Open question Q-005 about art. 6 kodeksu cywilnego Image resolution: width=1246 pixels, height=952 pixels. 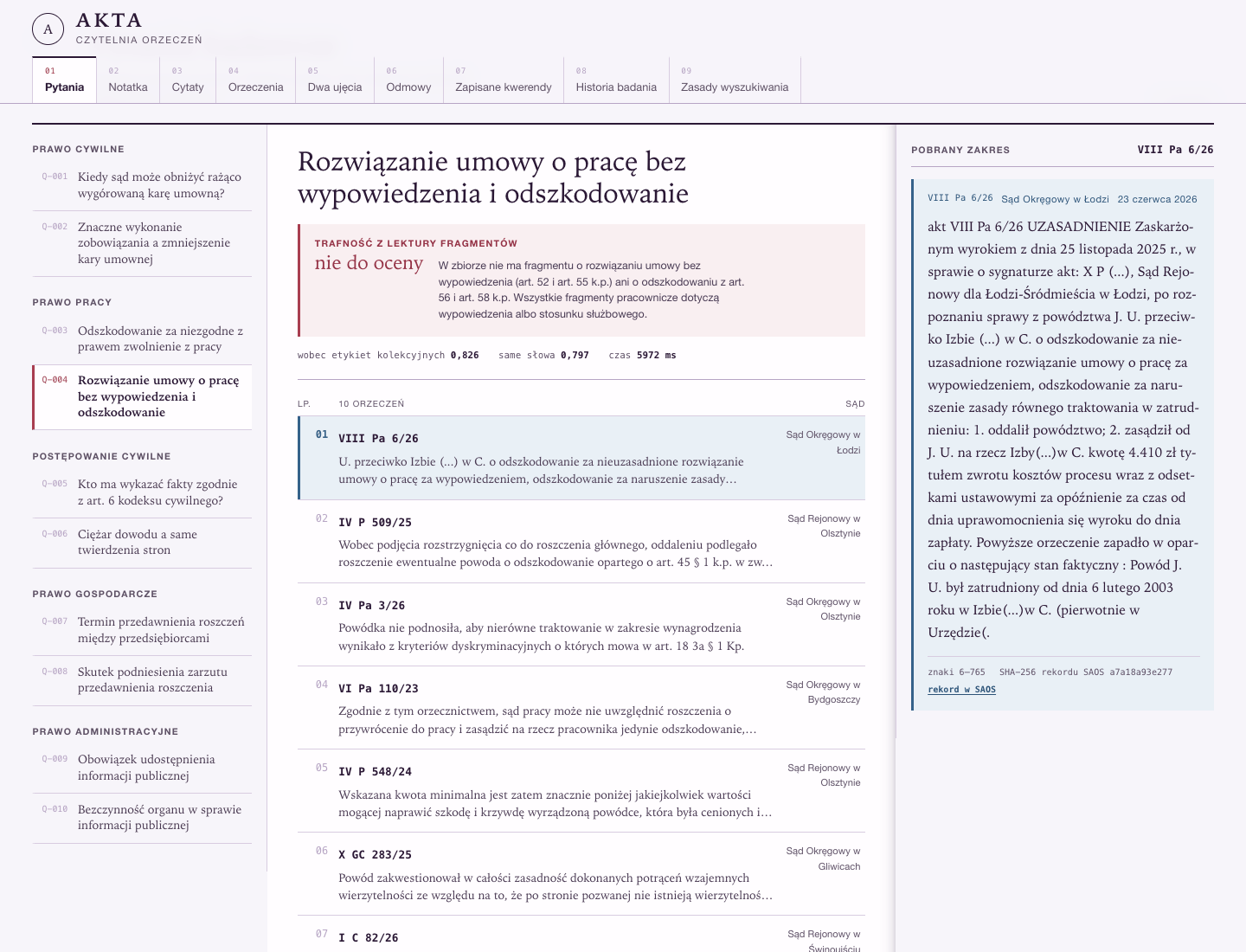[x=142, y=492]
